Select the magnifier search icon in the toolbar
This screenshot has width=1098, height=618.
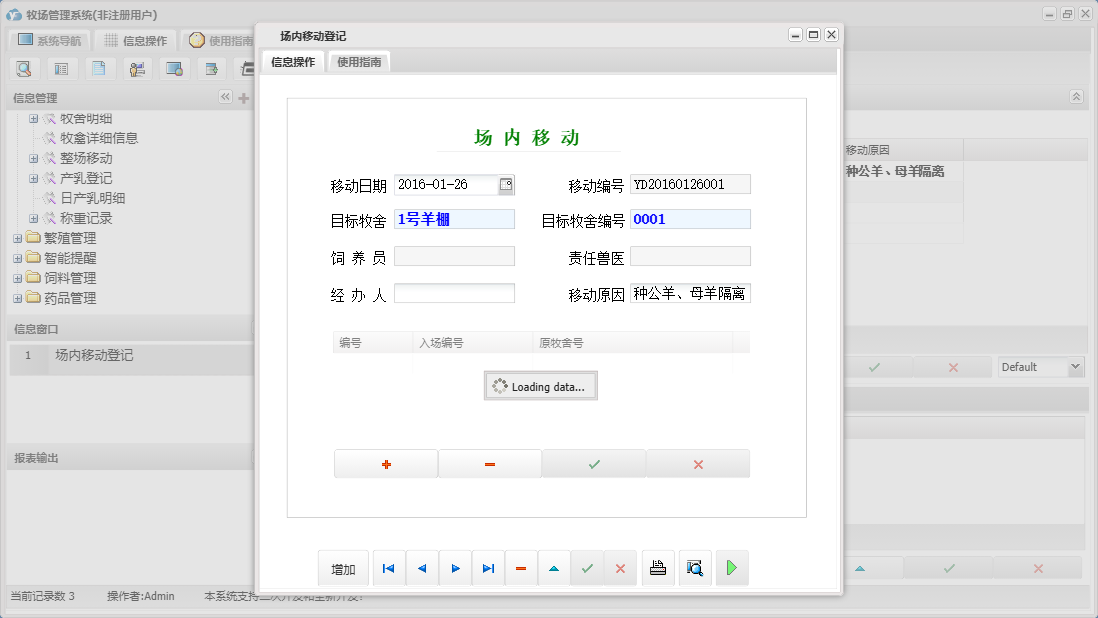coord(24,68)
